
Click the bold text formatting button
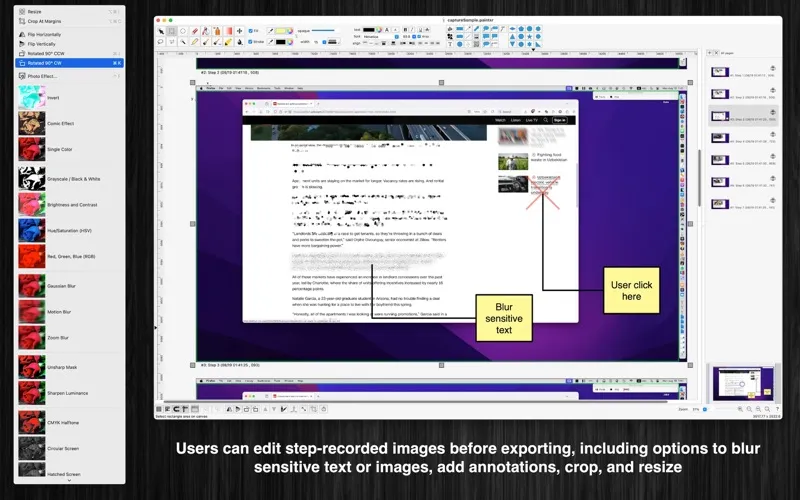[x=406, y=30]
